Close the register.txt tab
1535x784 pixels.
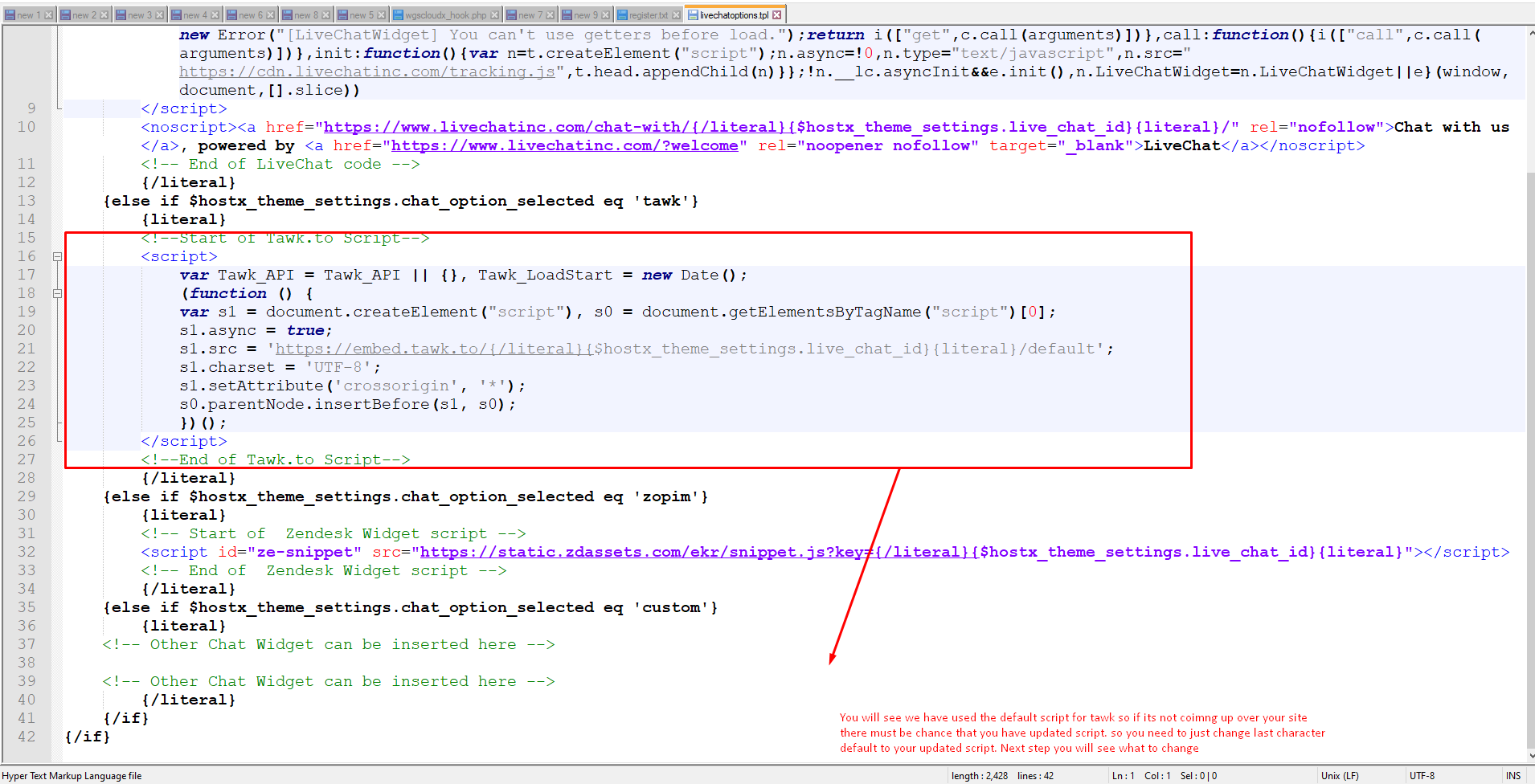676,15
